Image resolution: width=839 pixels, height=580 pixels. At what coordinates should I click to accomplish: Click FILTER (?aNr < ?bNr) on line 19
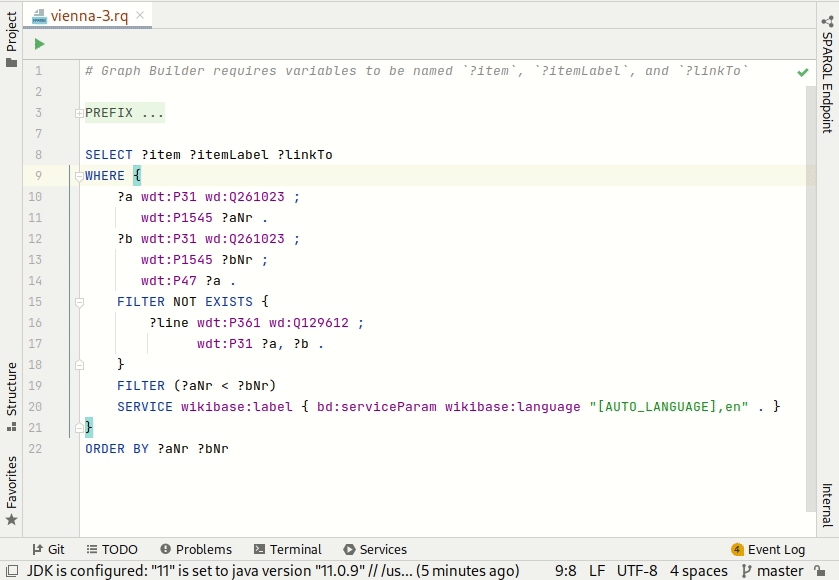pos(196,386)
